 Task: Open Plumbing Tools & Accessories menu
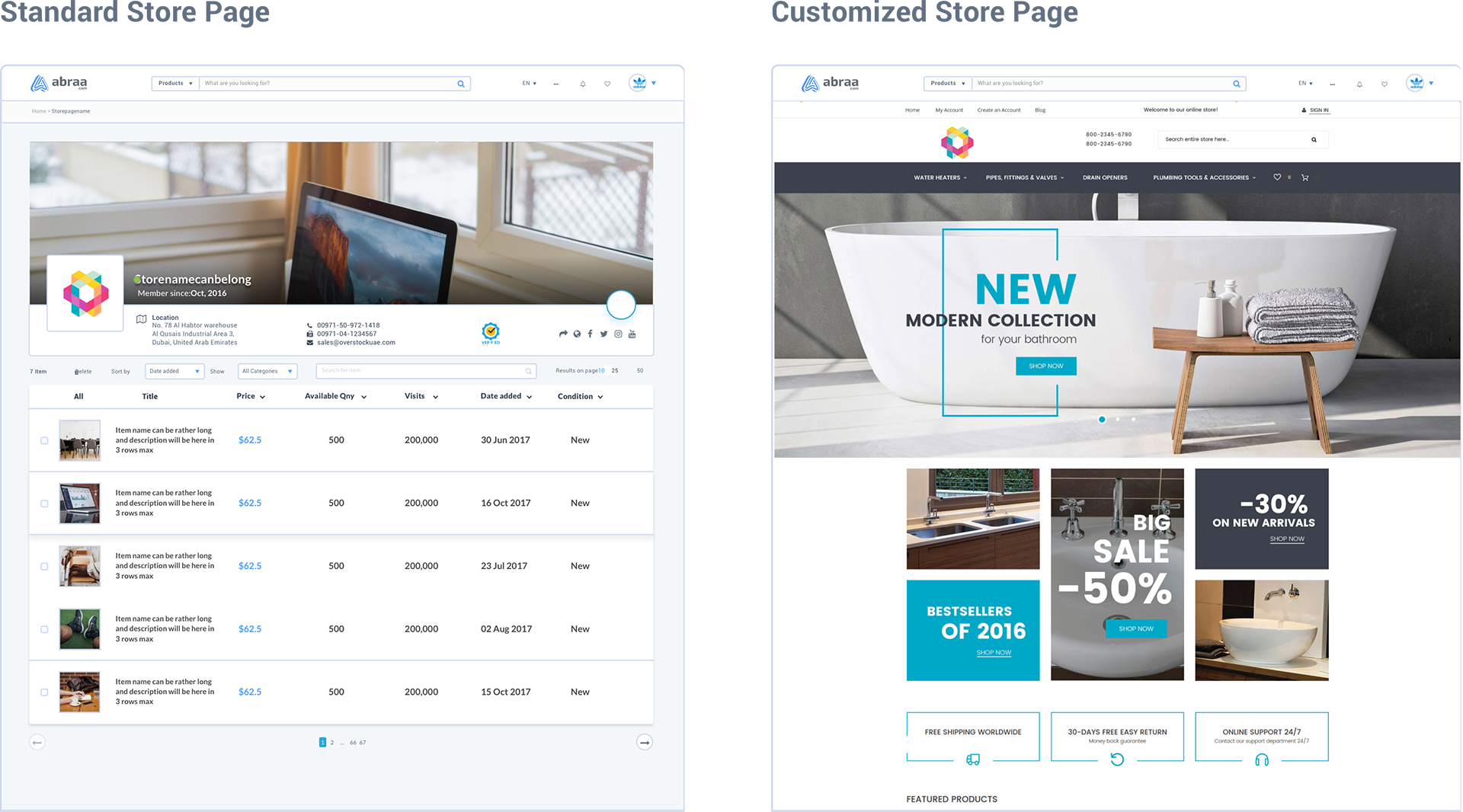(1204, 177)
